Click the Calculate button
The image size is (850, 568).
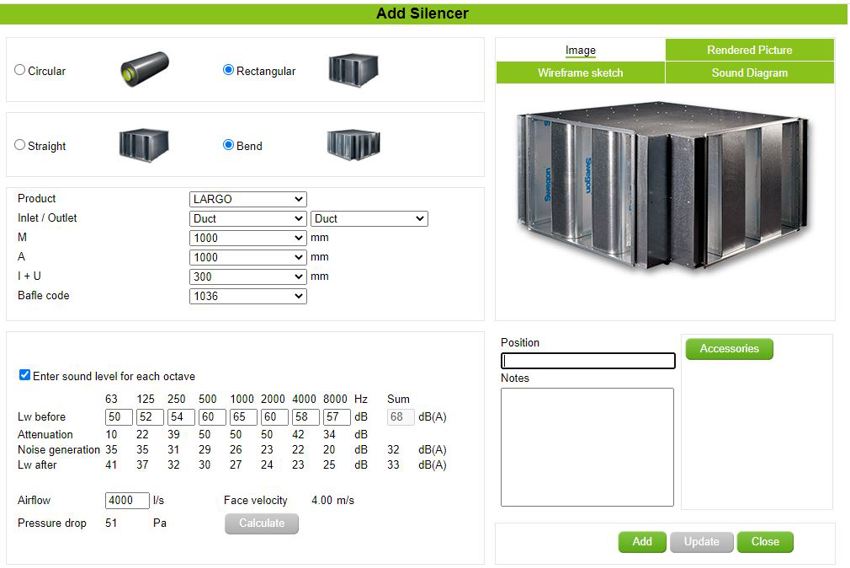(261, 523)
